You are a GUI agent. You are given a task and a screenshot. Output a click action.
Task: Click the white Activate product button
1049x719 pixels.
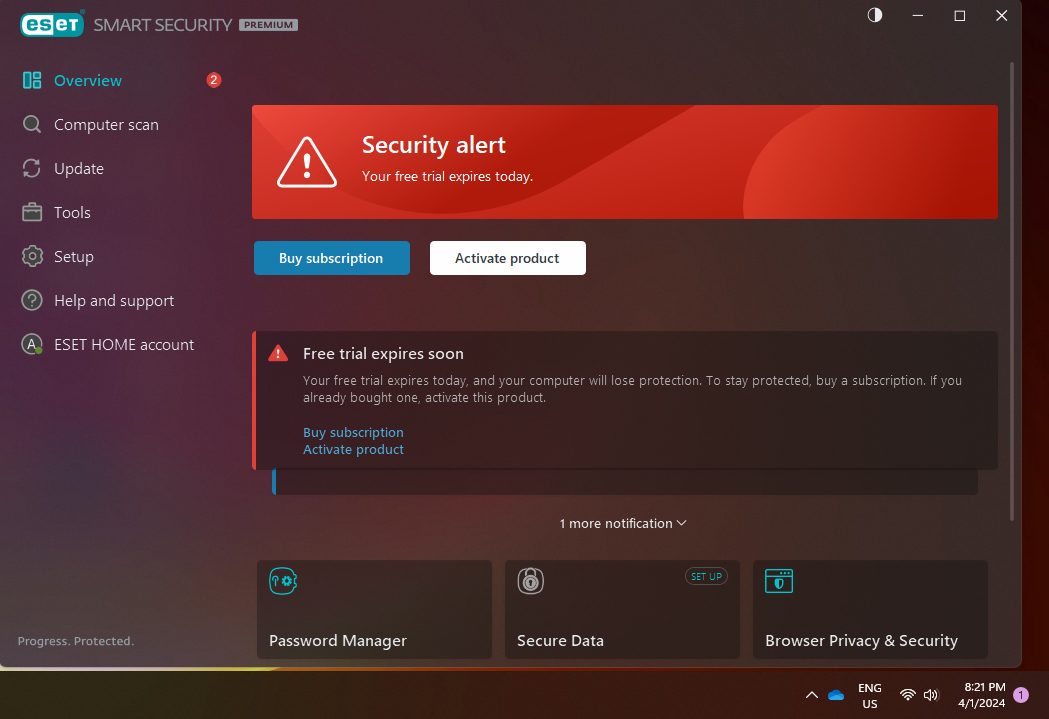point(508,258)
